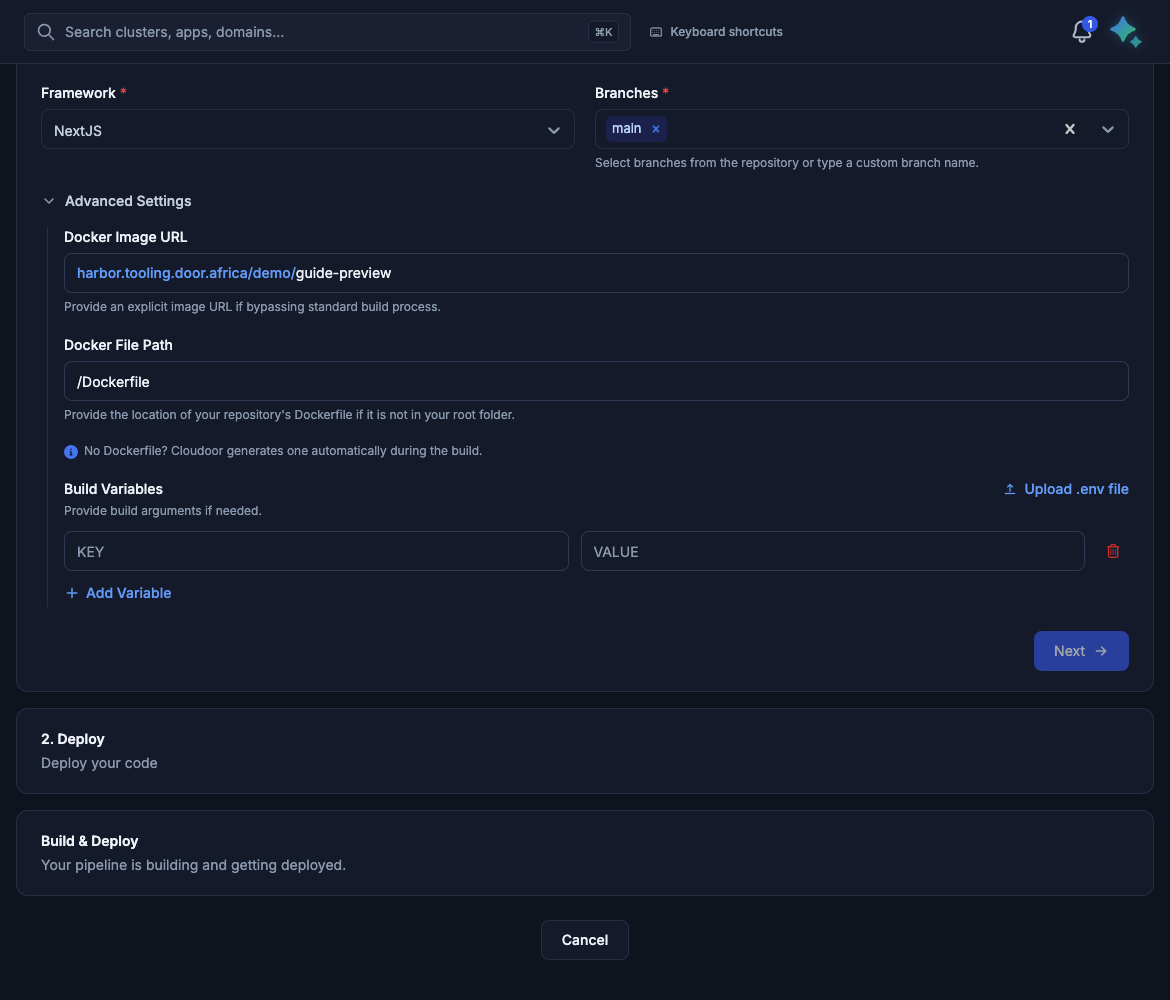Collapse the Advanced Settings section
The width and height of the screenshot is (1170, 1000).
117,201
